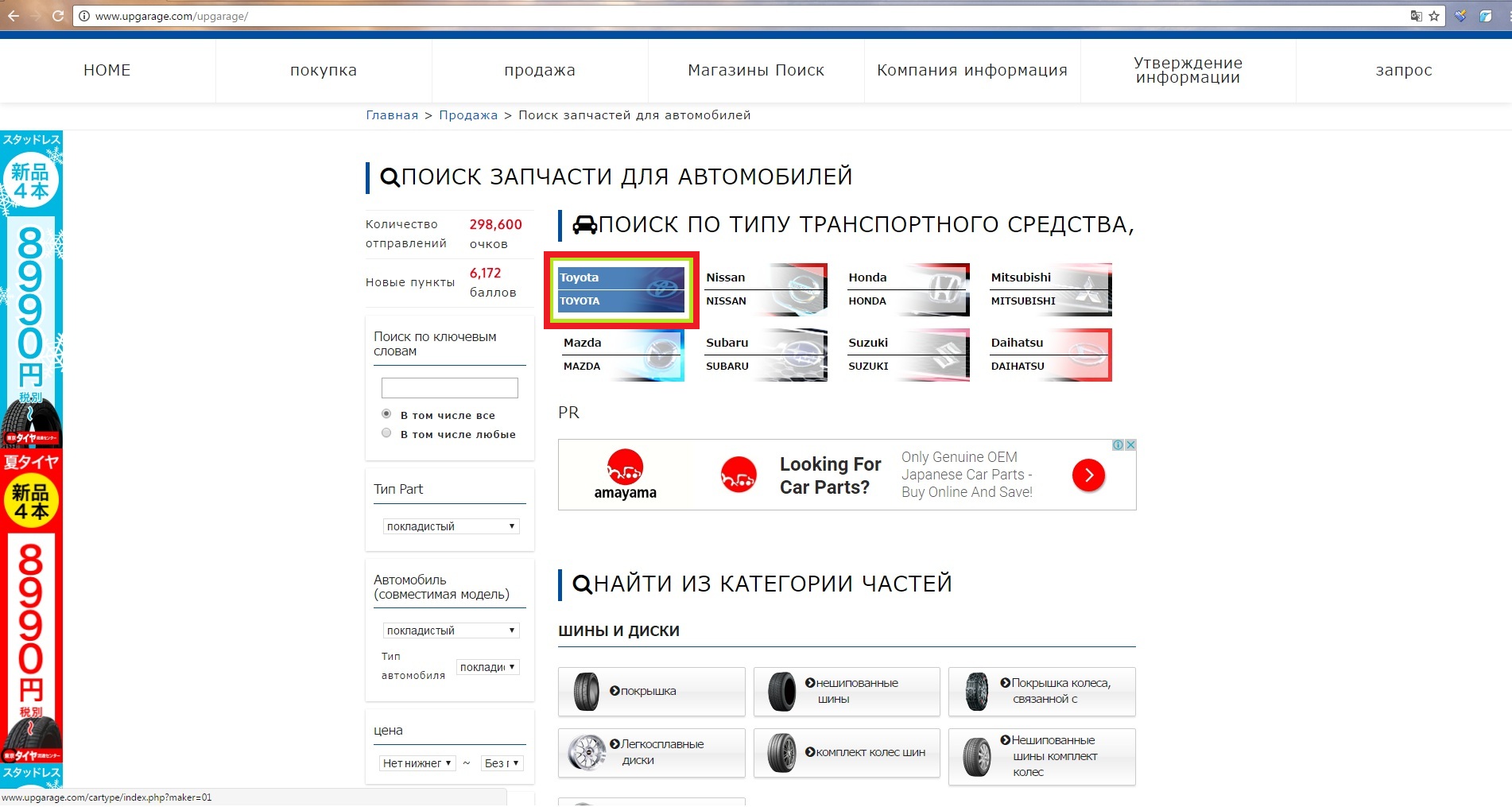
Task: Open the lower price limit dropdown
Action: pyautogui.click(x=417, y=763)
